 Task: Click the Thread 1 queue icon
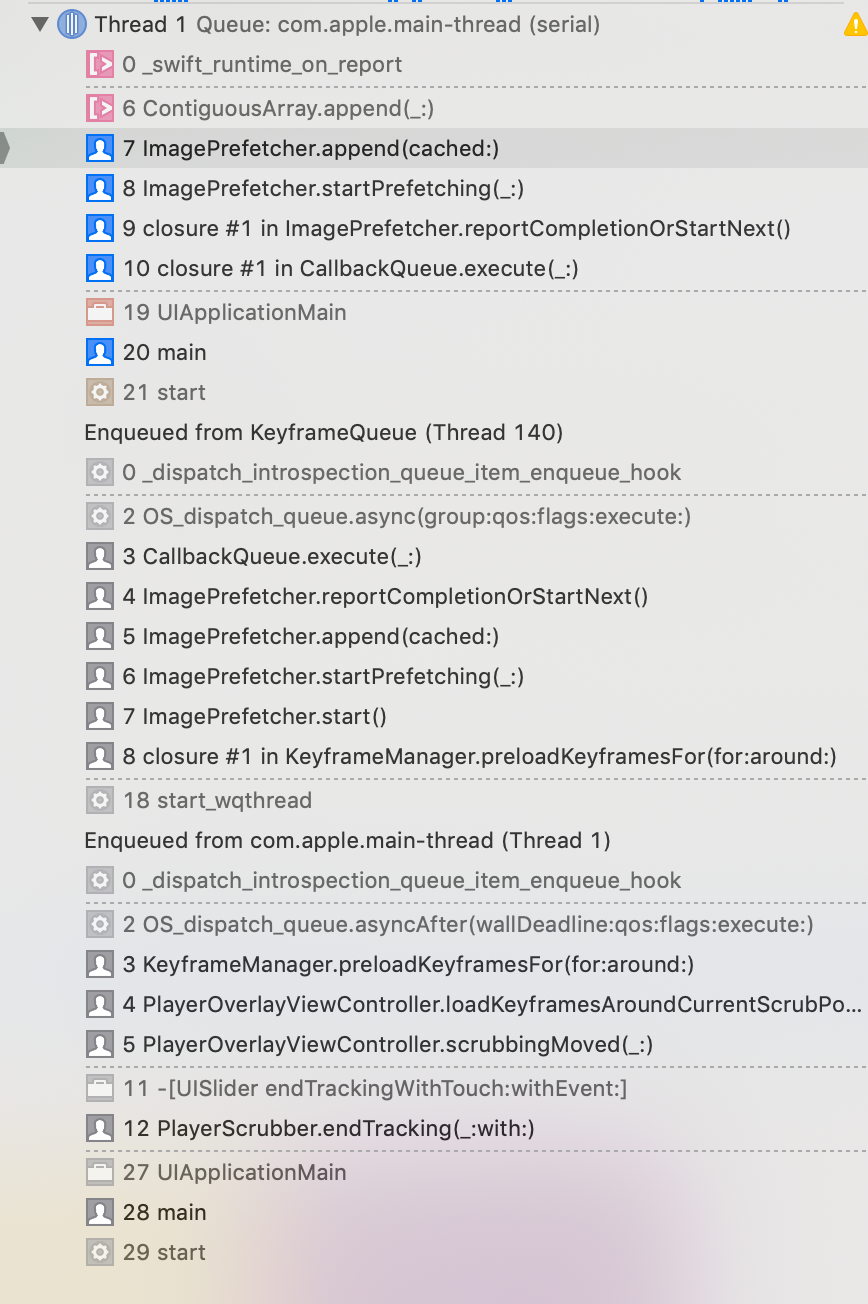click(69, 24)
